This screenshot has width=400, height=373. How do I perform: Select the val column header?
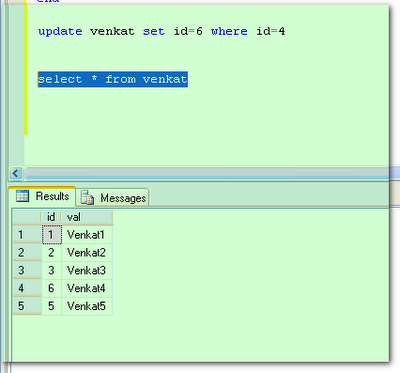tap(87, 217)
